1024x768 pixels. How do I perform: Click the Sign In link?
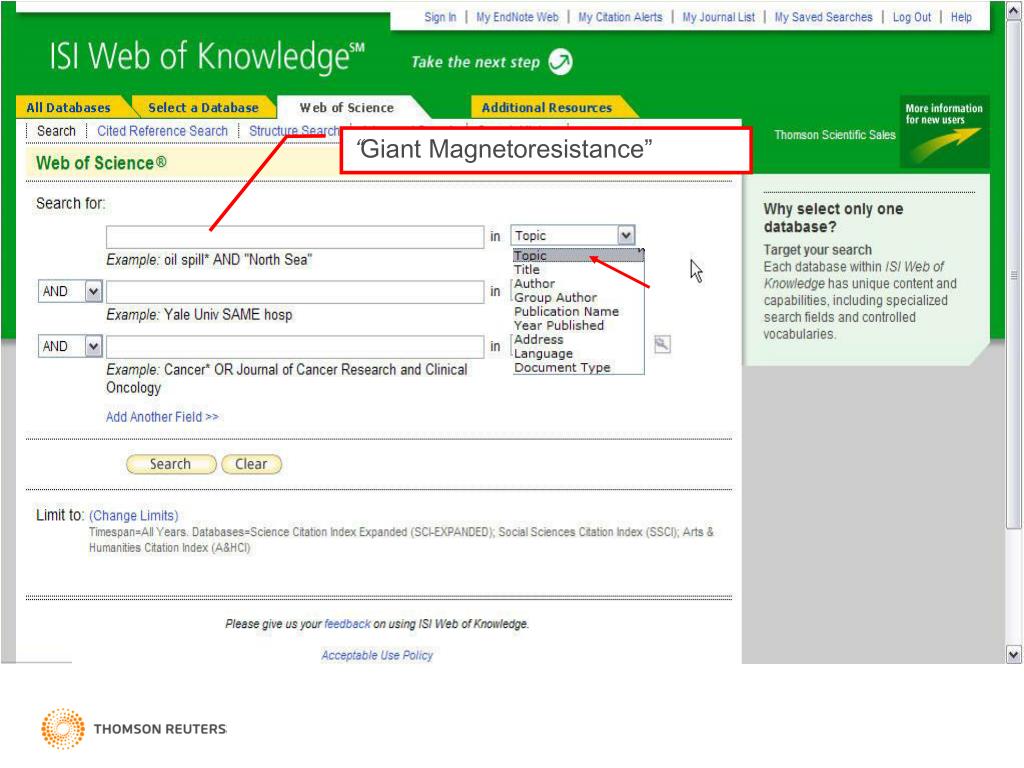click(x=440, y=17)
